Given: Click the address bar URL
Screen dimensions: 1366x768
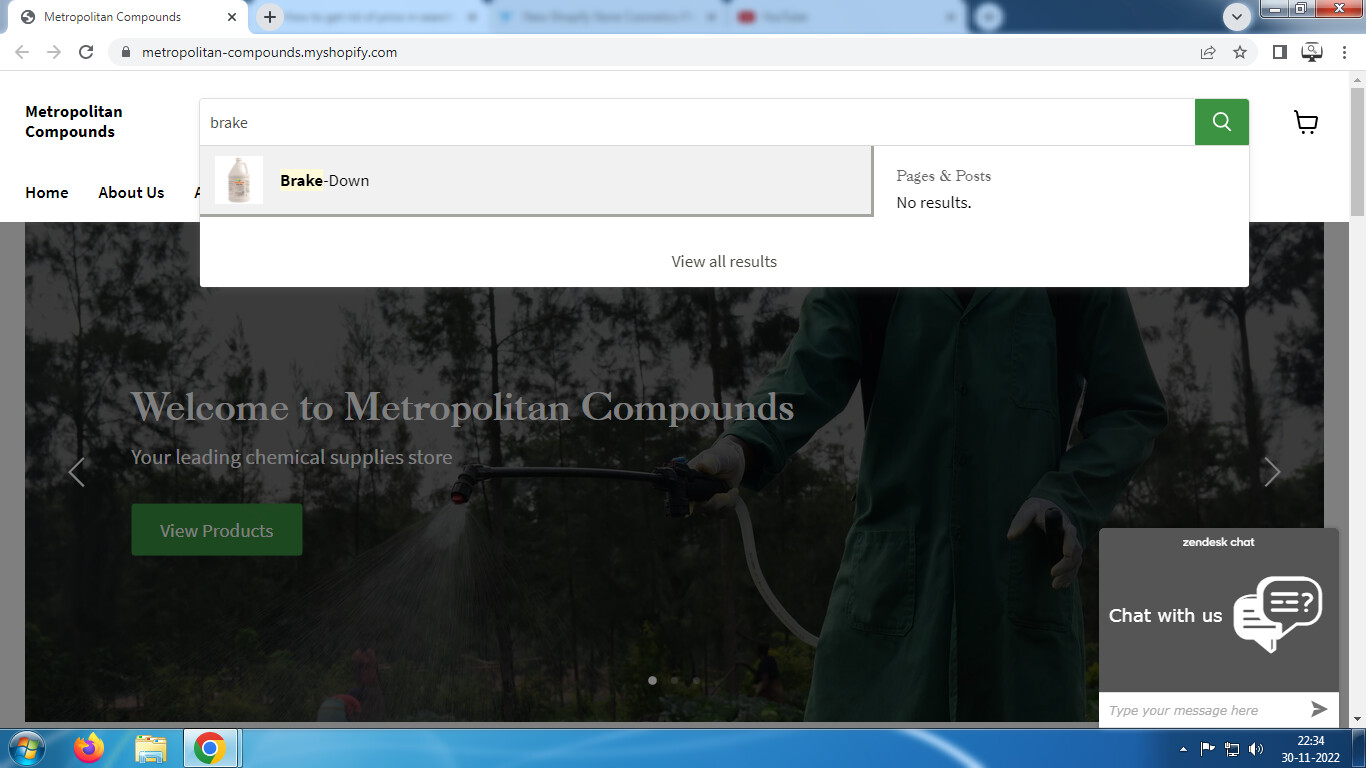Looking at the screenshot, I should coord(269,52).
